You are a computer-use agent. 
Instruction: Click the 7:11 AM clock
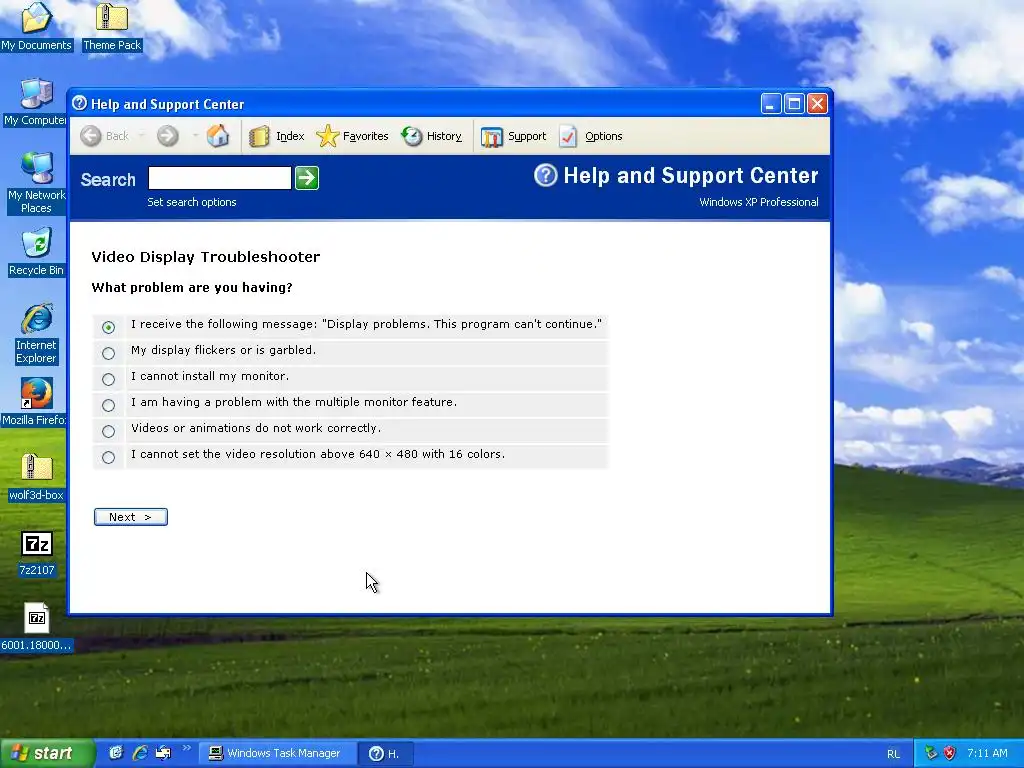click(987, 753)
